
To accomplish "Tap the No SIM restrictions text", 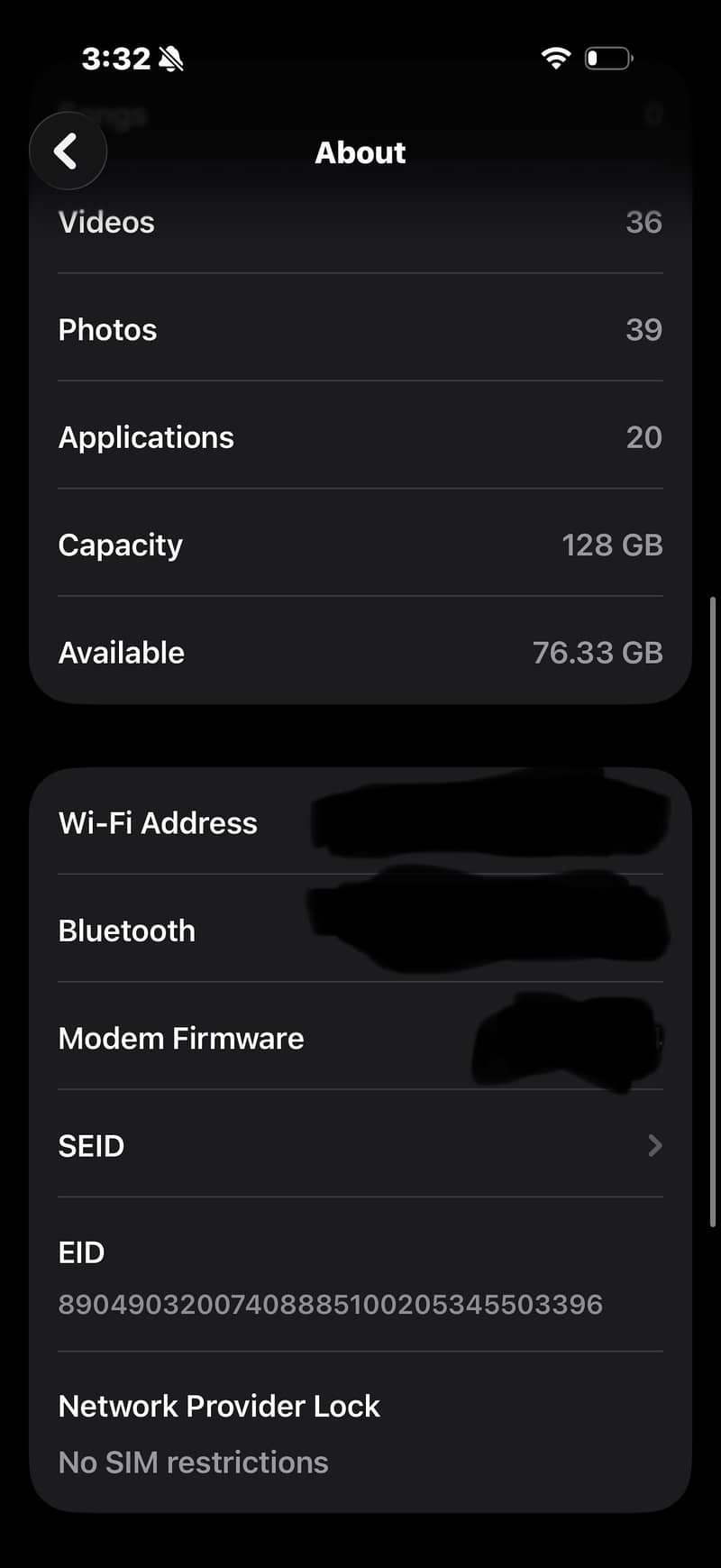I will click(x=193, y=1462).
